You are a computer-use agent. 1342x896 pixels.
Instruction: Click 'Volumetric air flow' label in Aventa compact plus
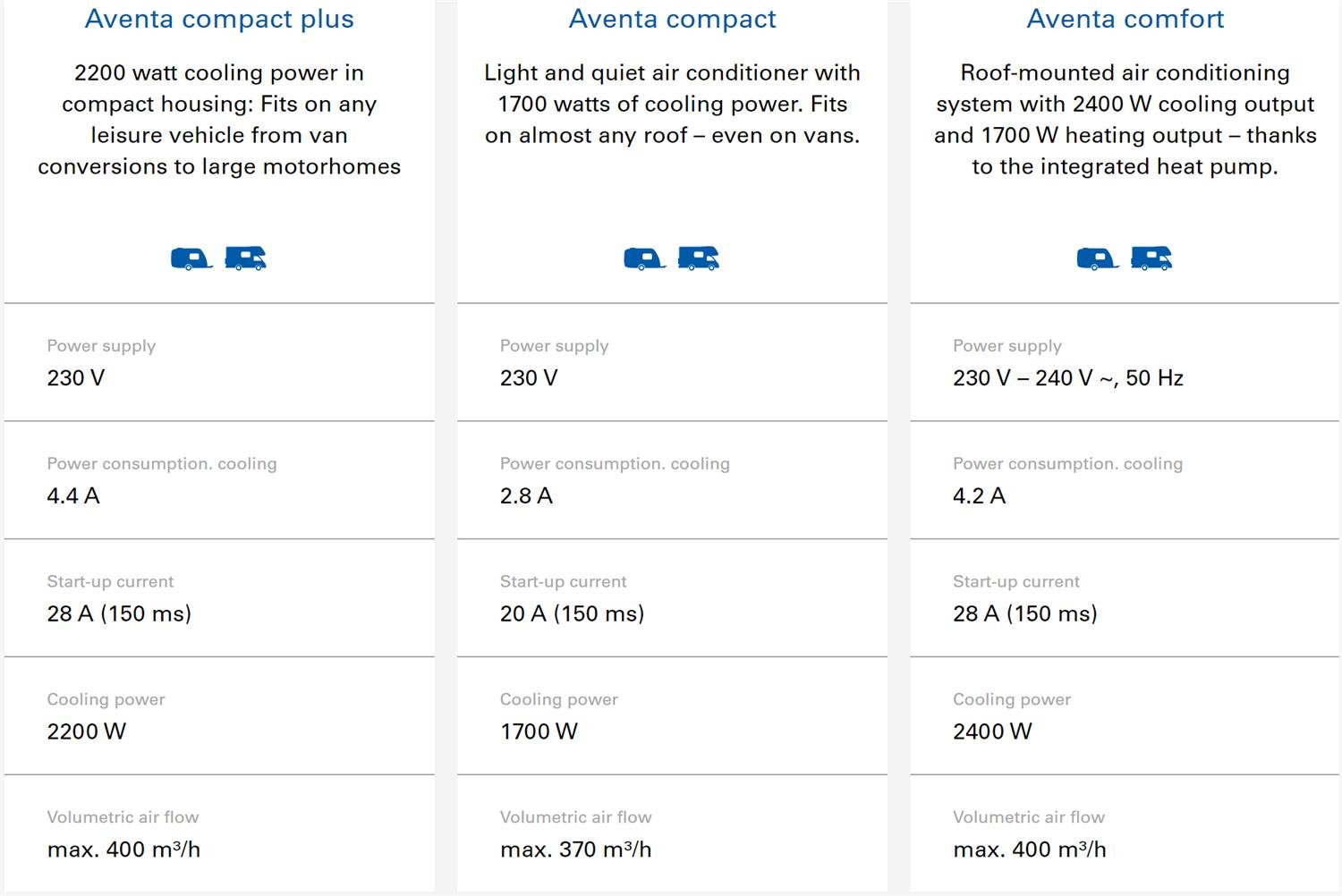pyautogui.click(x=123, y=817)
